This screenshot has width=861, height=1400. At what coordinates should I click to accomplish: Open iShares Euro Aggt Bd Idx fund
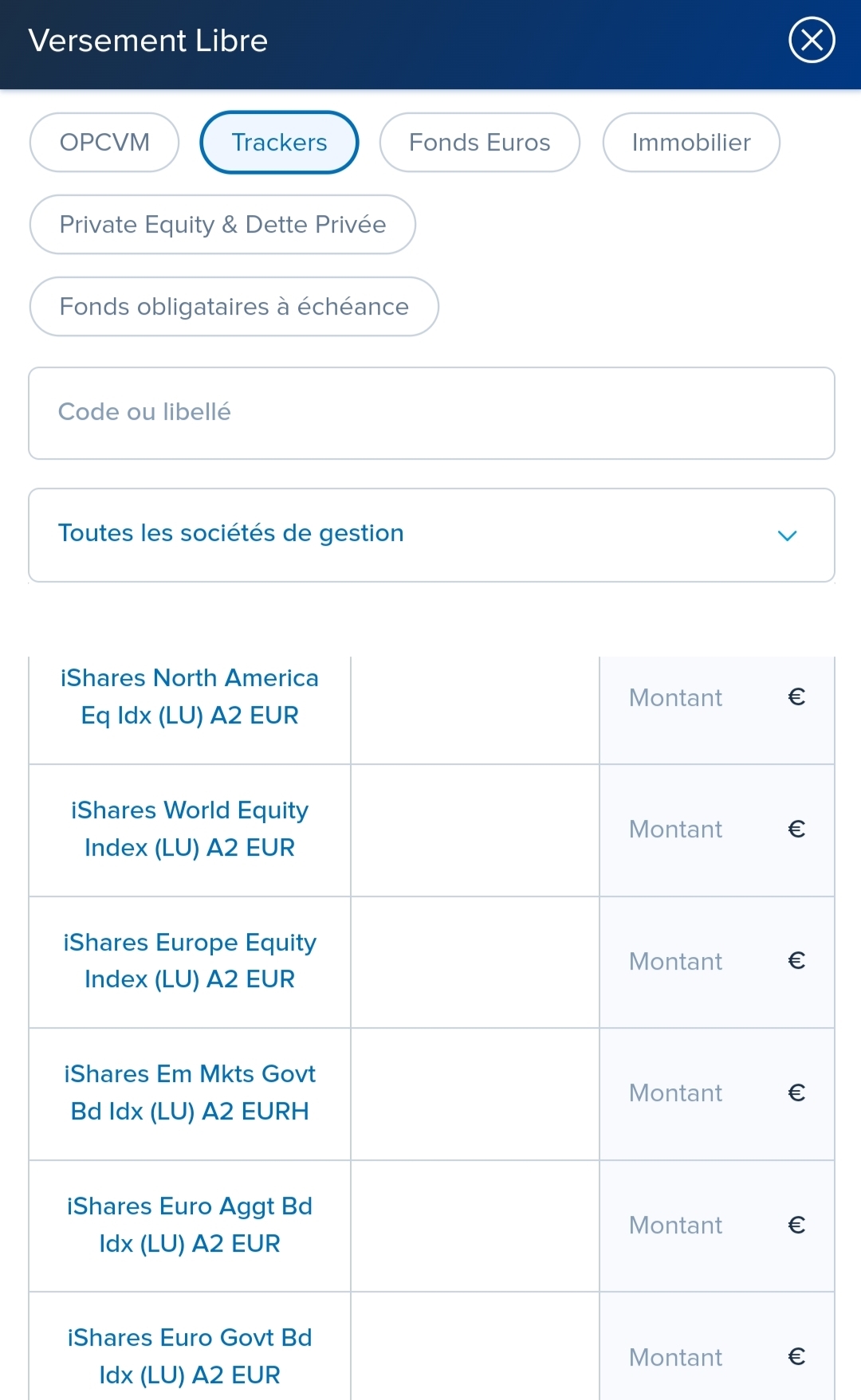[x=190, y=1225]
